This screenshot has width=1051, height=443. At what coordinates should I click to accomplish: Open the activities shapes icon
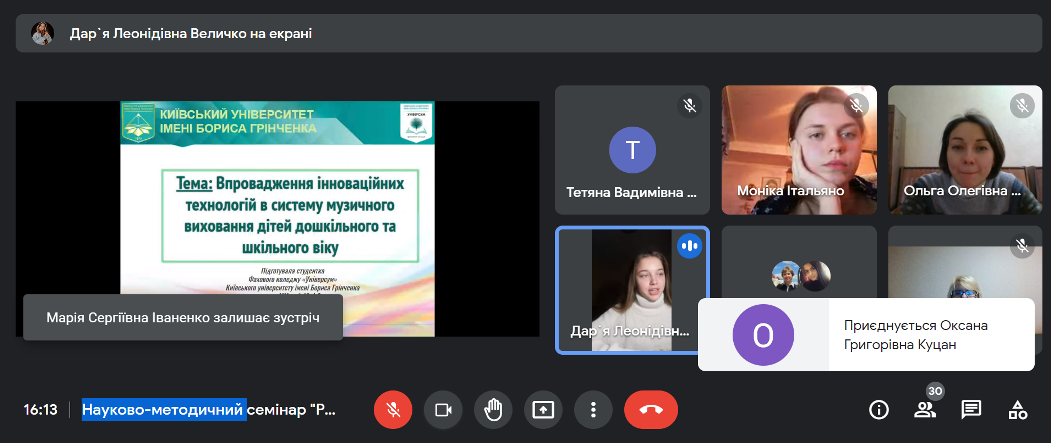pos(1017,409)
